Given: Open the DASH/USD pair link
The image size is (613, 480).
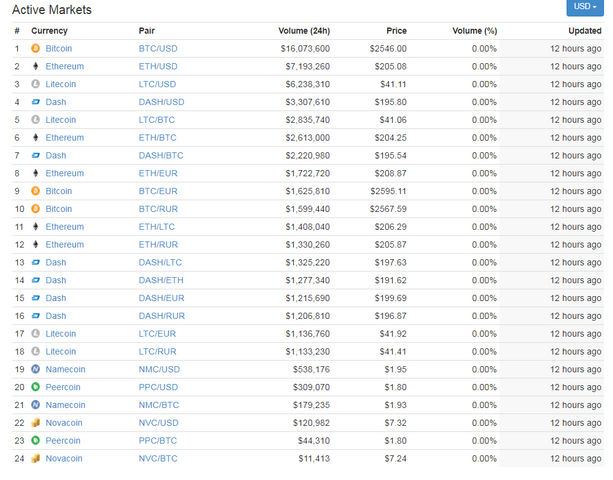Looking at the screenshot, I should pos(161,102).
